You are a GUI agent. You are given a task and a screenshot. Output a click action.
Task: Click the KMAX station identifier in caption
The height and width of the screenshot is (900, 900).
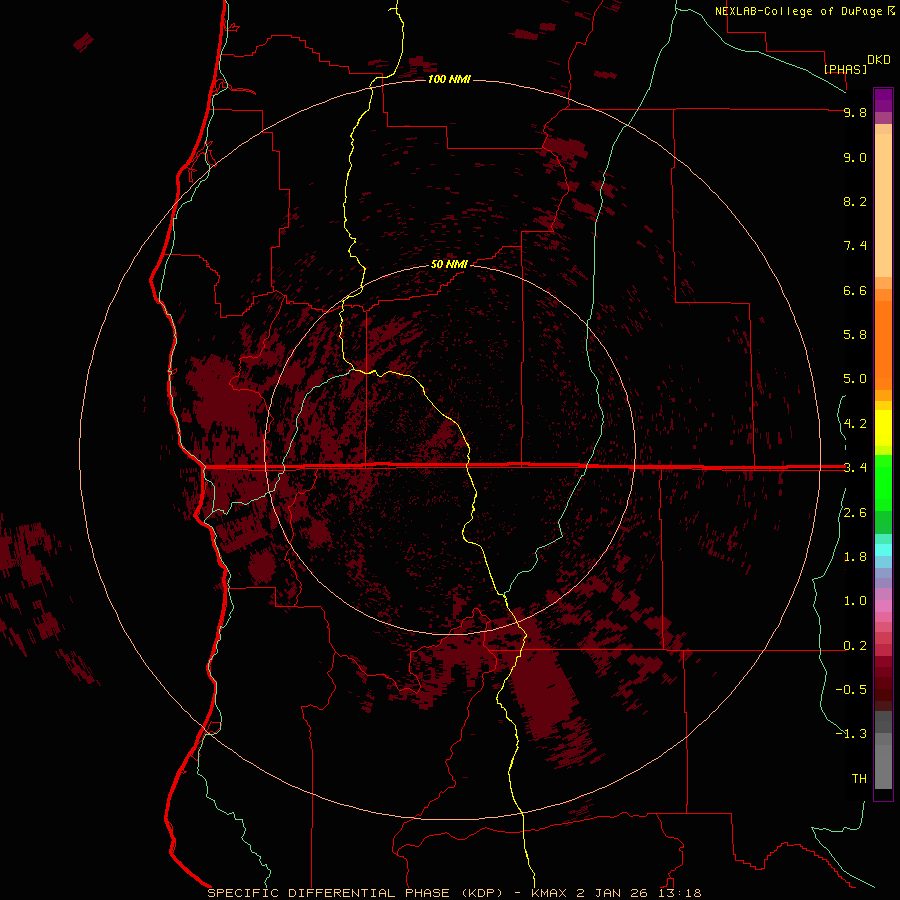(550, 893)
